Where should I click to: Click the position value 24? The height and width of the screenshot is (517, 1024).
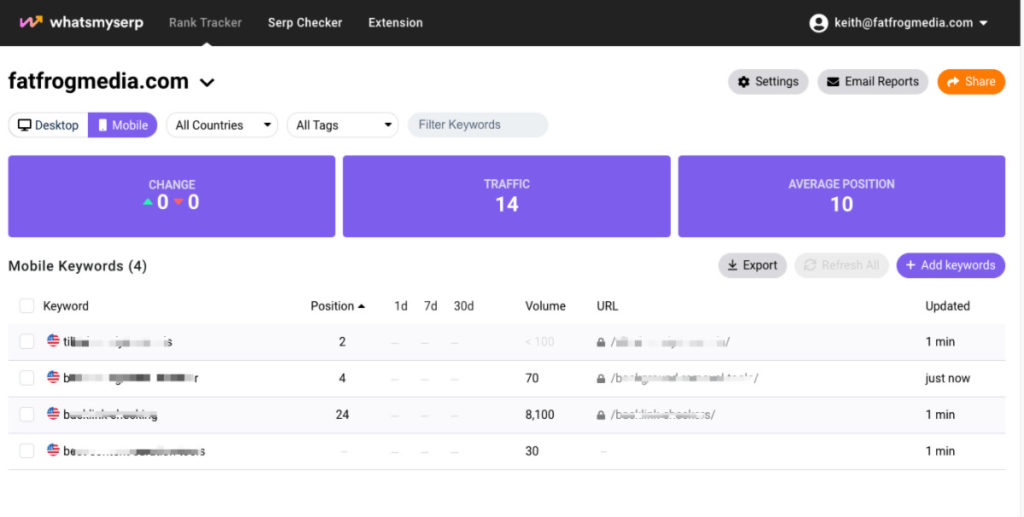(342, 415)
